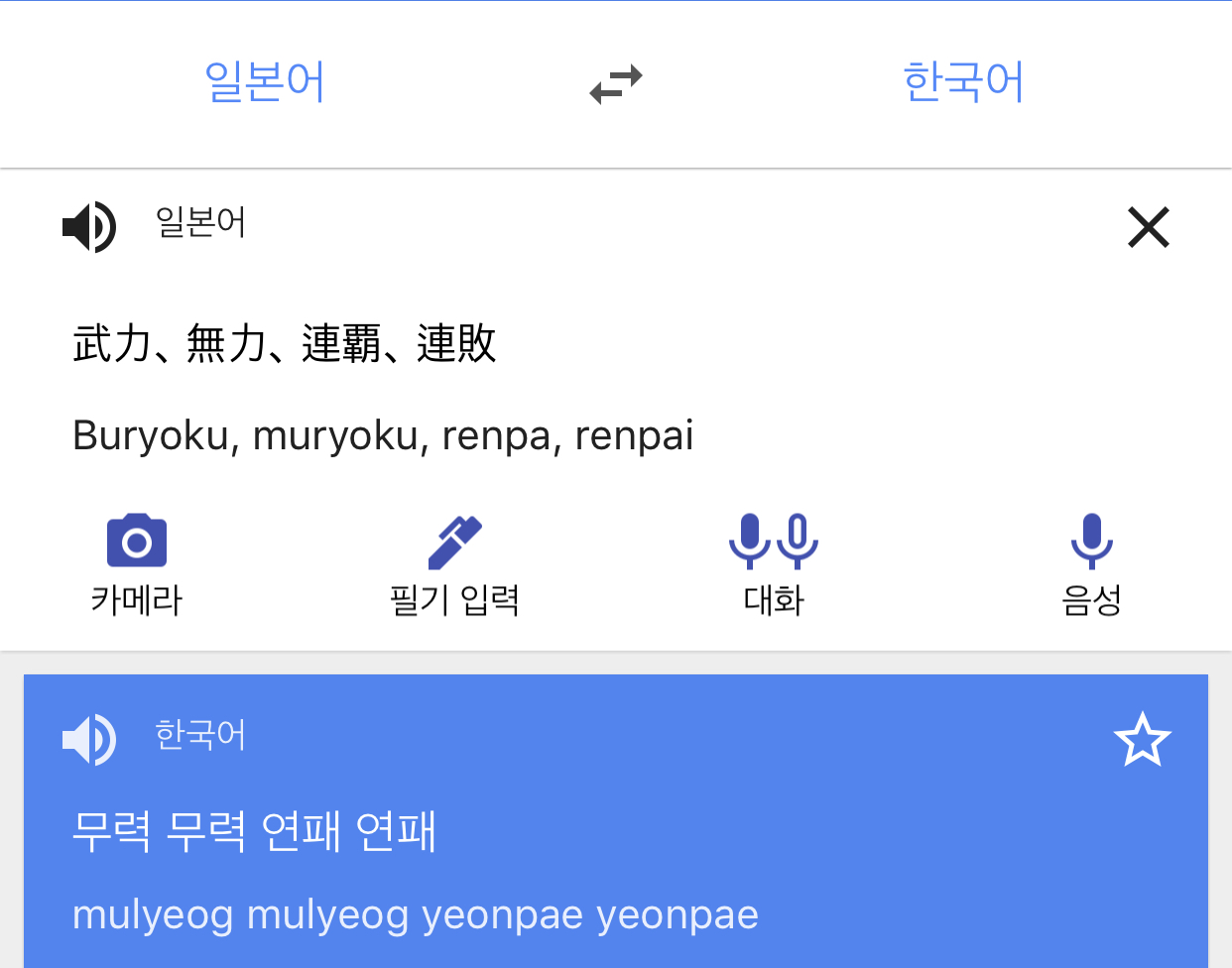Star the translation to save it
The width and height of the screenshot is (1232, 968).
[1142, 740]
